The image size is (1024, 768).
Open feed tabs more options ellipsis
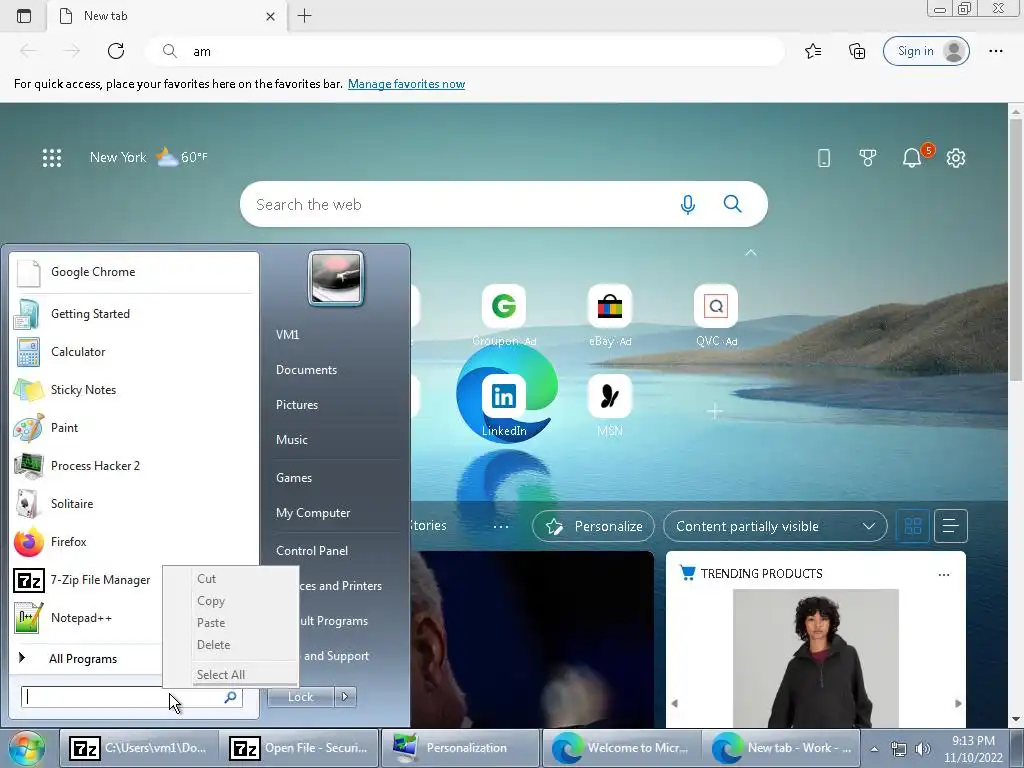click(x=501, y=526)
